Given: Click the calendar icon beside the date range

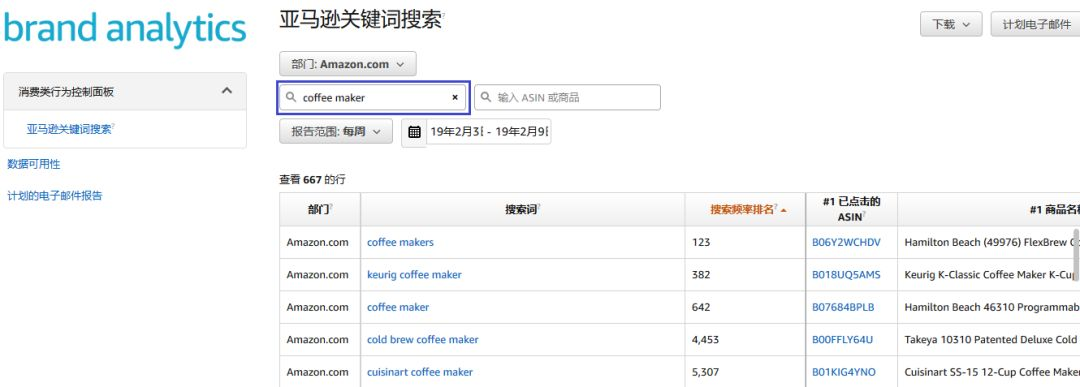Looking at the screenshot, I should coord(414,132).
